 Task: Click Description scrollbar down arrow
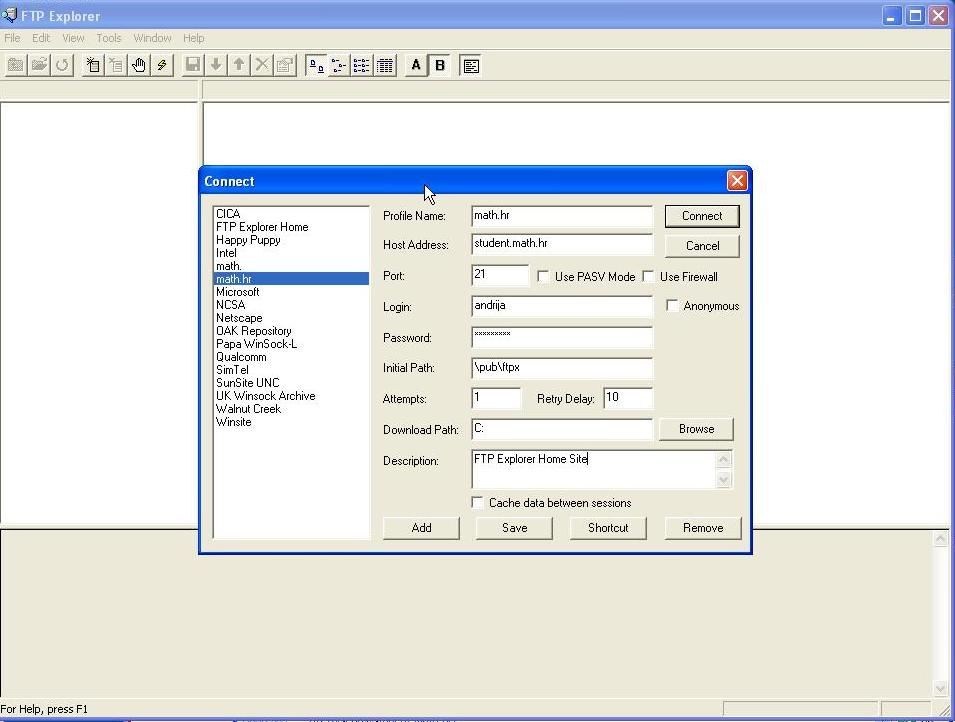[x=724, y=480]
